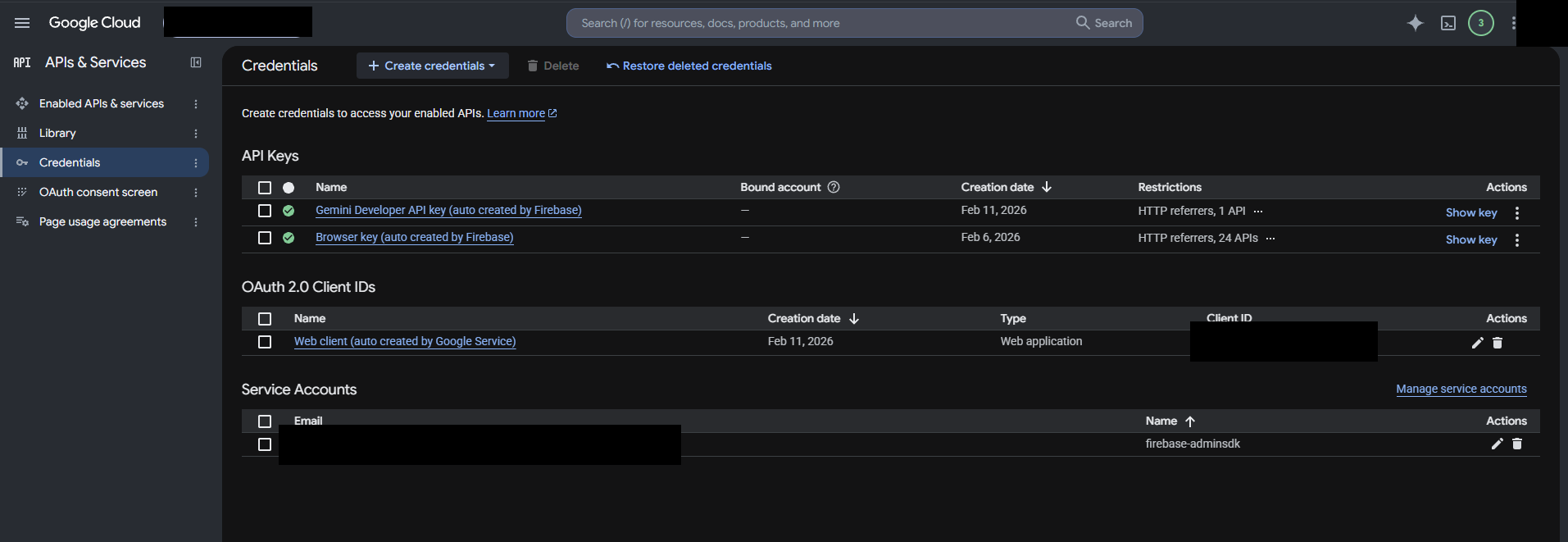Expand restrictions ellipsis for Browser key
Image resolution: width=1568 pixels, height=542 pixels.
pos(1270,239)
